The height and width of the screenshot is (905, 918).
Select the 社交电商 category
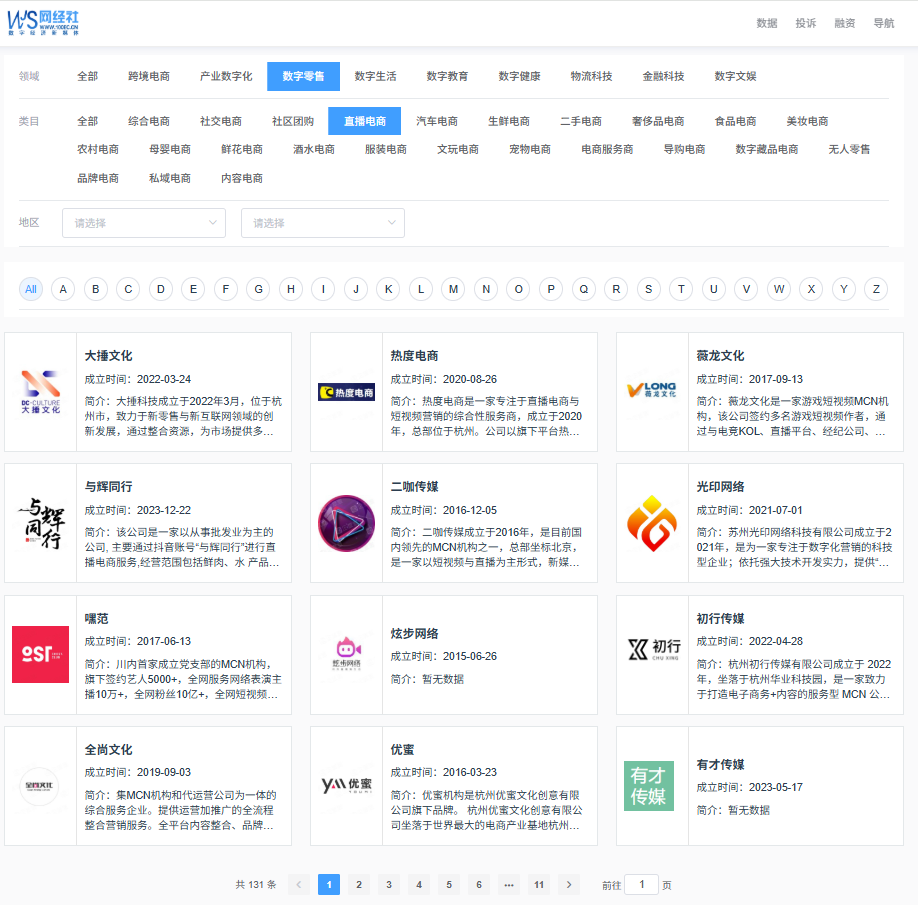coord(221,121)
